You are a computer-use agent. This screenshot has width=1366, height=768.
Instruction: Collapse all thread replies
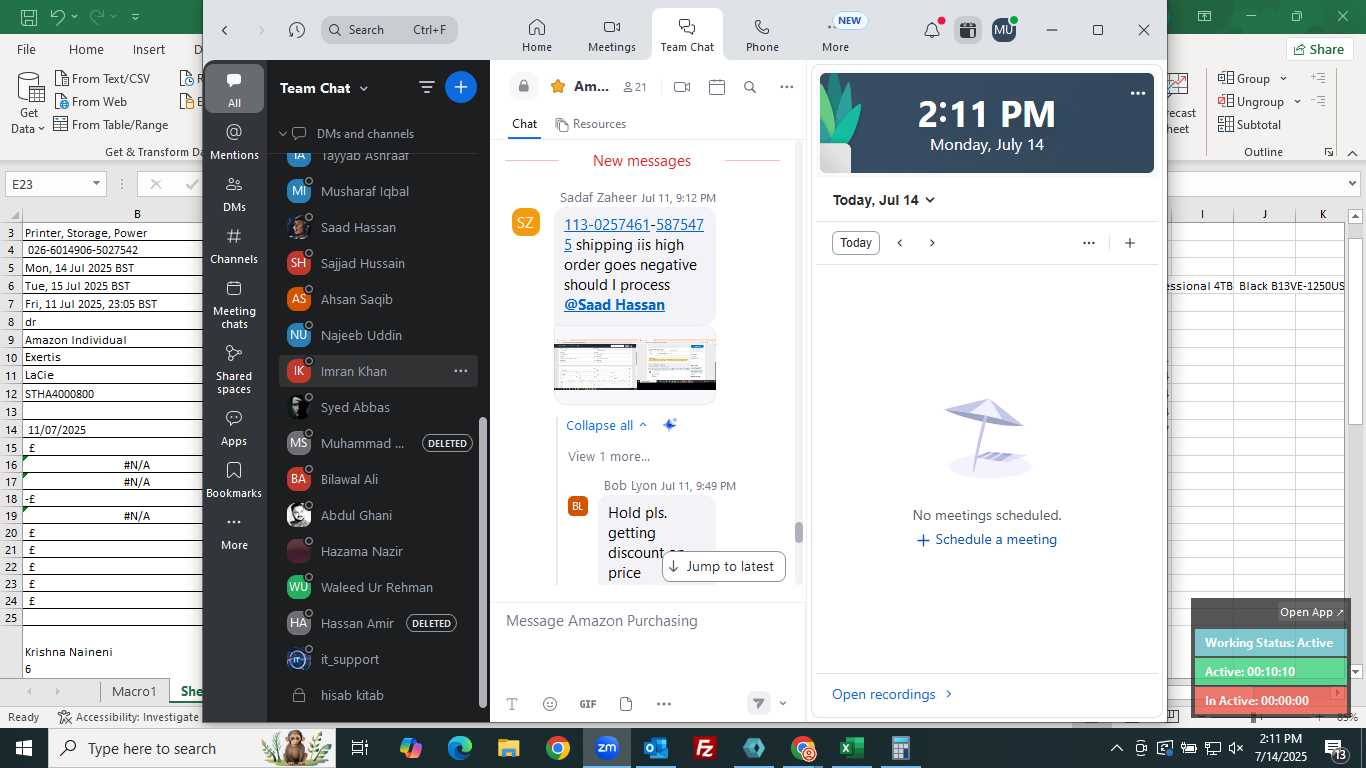tap(606, 425)
